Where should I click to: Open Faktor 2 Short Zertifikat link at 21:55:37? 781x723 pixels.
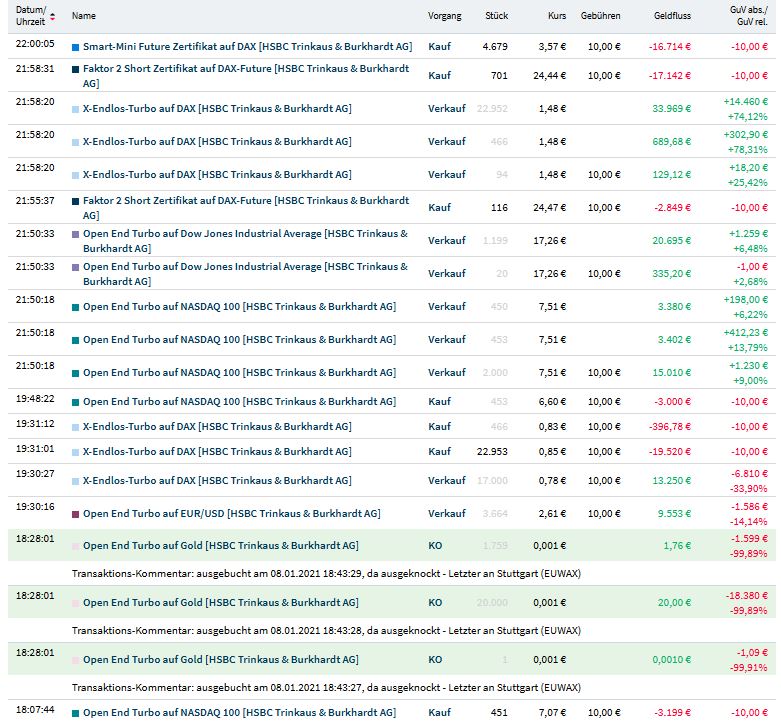(x=246, y=208)
